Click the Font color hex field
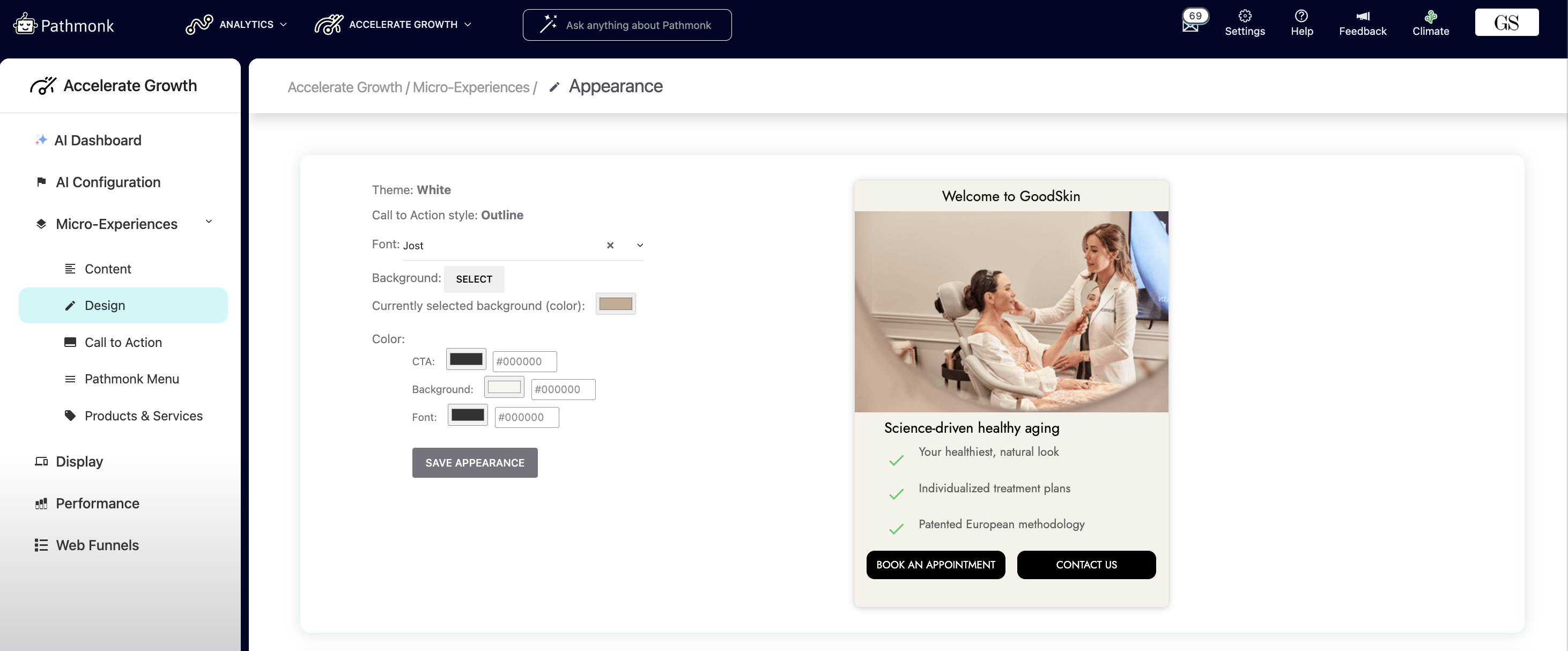1568x651 pixels. pos(526,417)
